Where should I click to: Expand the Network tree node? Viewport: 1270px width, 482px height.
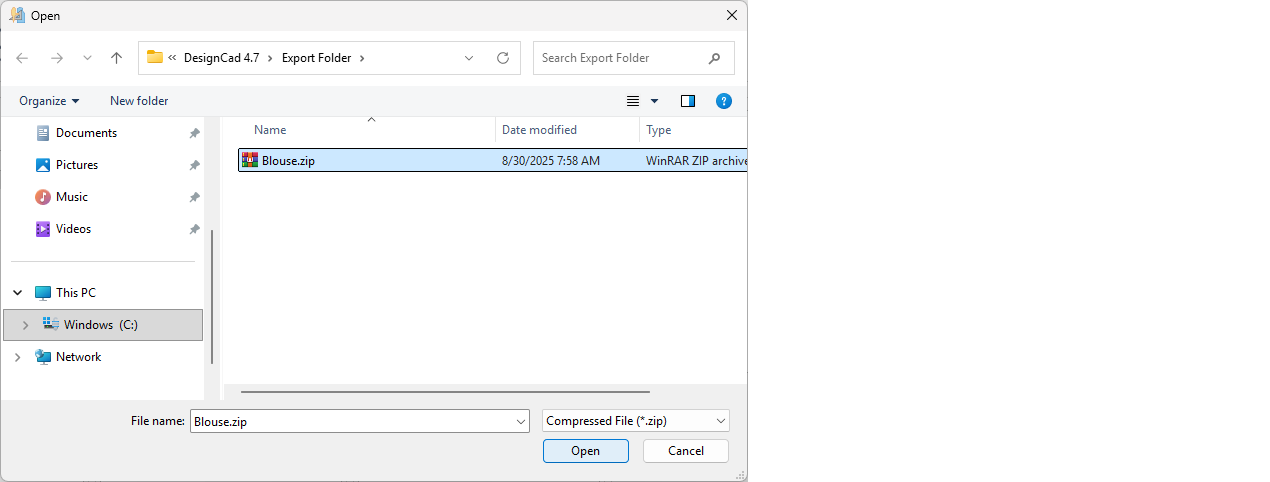click(17, 357)
